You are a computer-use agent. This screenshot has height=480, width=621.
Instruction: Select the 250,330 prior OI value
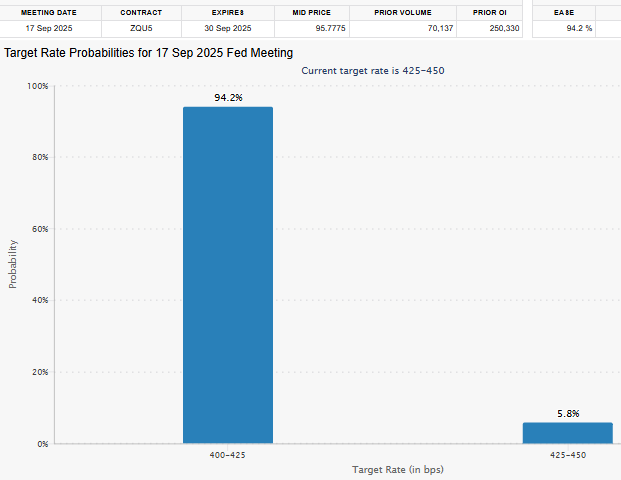click(x=504, y=29)
